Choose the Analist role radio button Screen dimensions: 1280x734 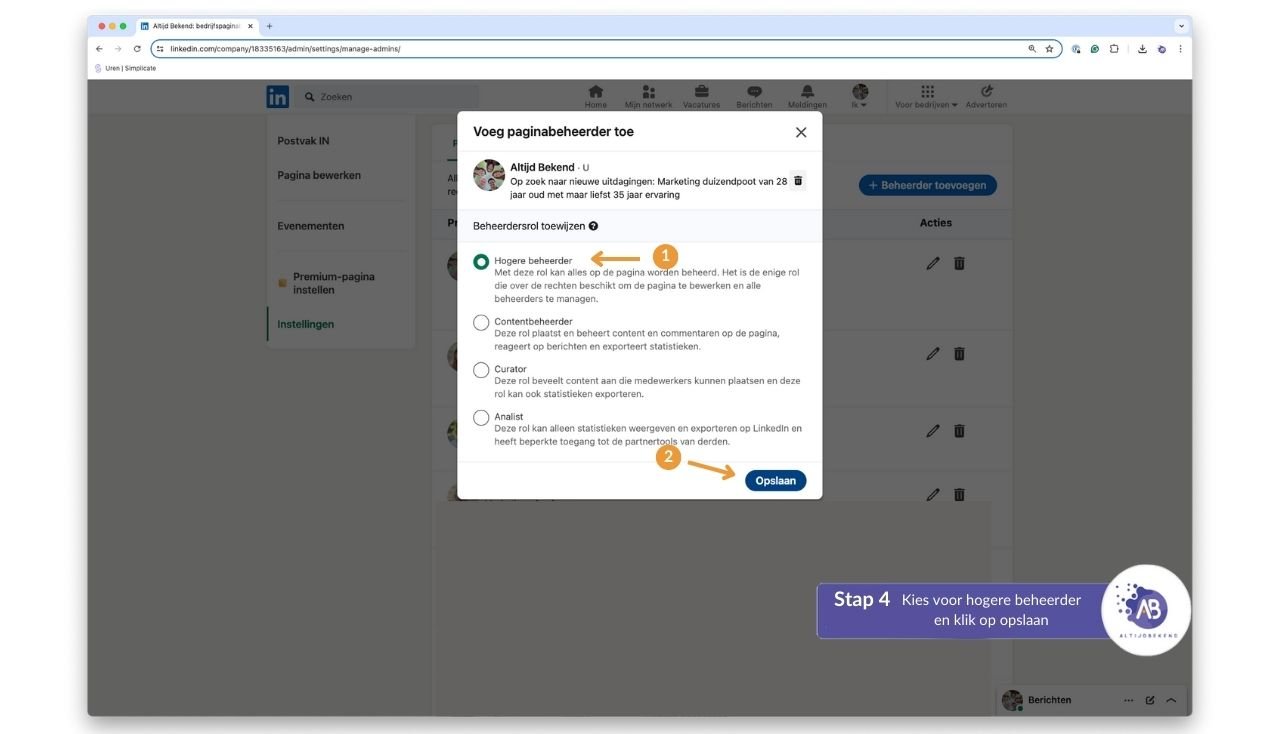(x=481, y=417)
